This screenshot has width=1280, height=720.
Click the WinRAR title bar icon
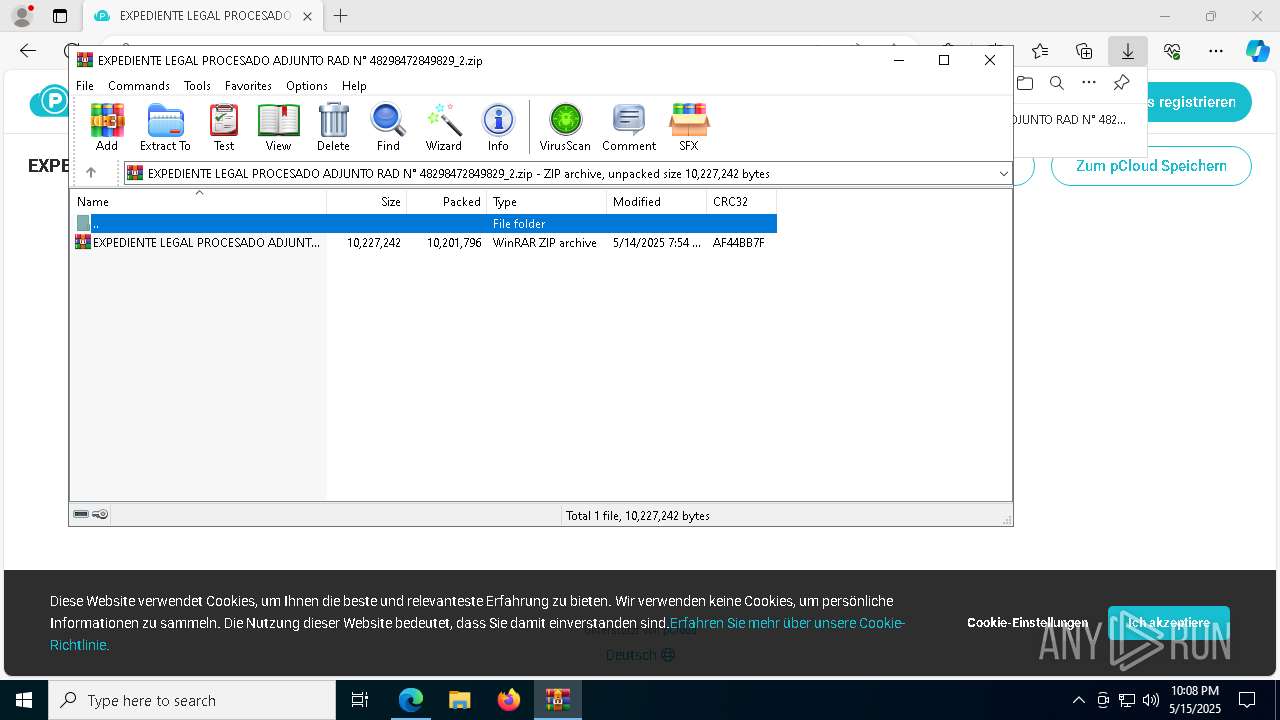(x=85, y=60)
